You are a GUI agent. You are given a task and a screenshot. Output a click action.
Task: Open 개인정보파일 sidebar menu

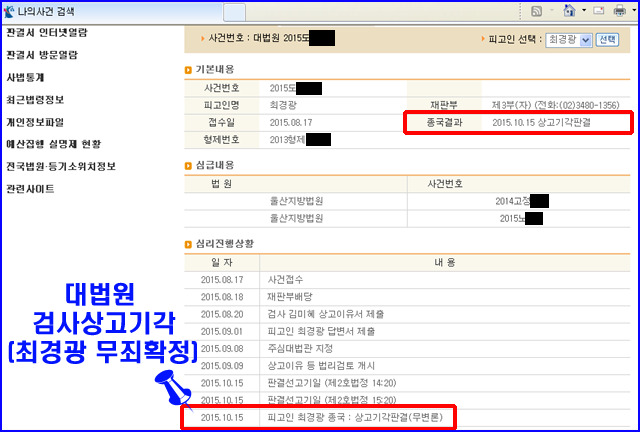pos(35,122)
